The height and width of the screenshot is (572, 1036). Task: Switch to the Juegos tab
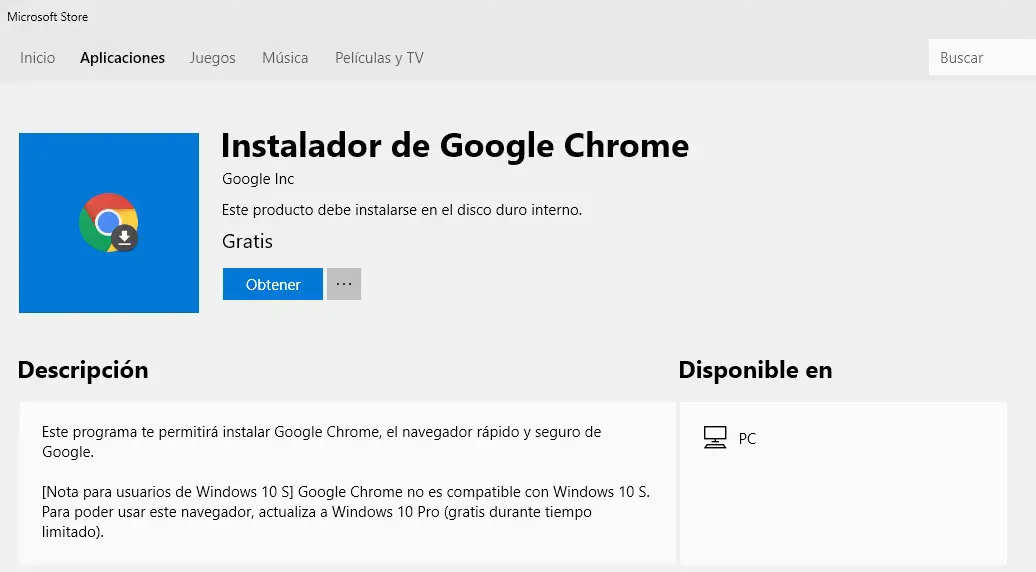[212, 58]
